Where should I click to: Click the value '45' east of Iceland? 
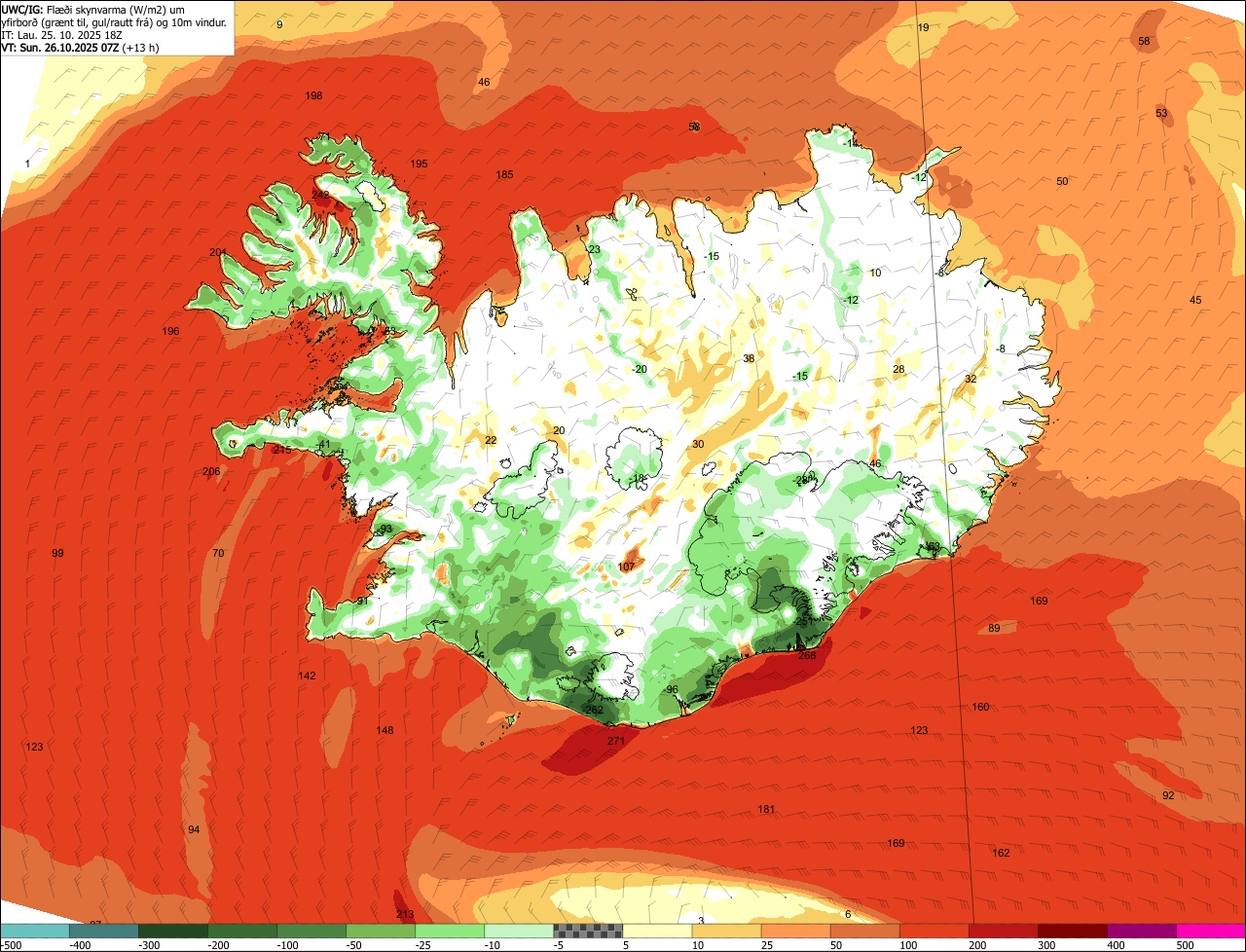pos(1195,300)
